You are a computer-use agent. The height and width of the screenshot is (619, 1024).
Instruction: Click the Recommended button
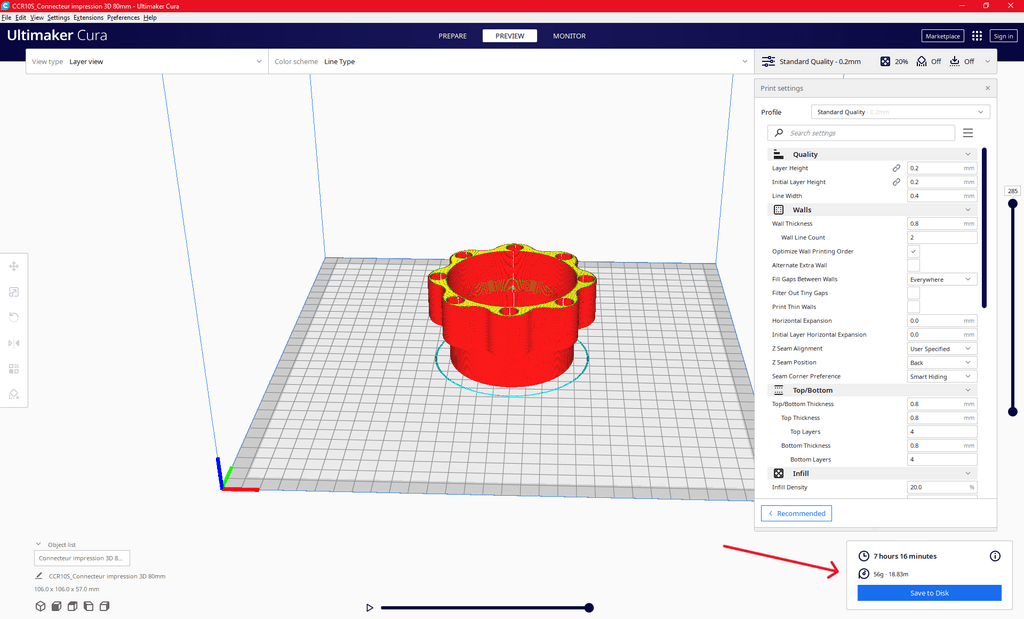click(796, 513)
